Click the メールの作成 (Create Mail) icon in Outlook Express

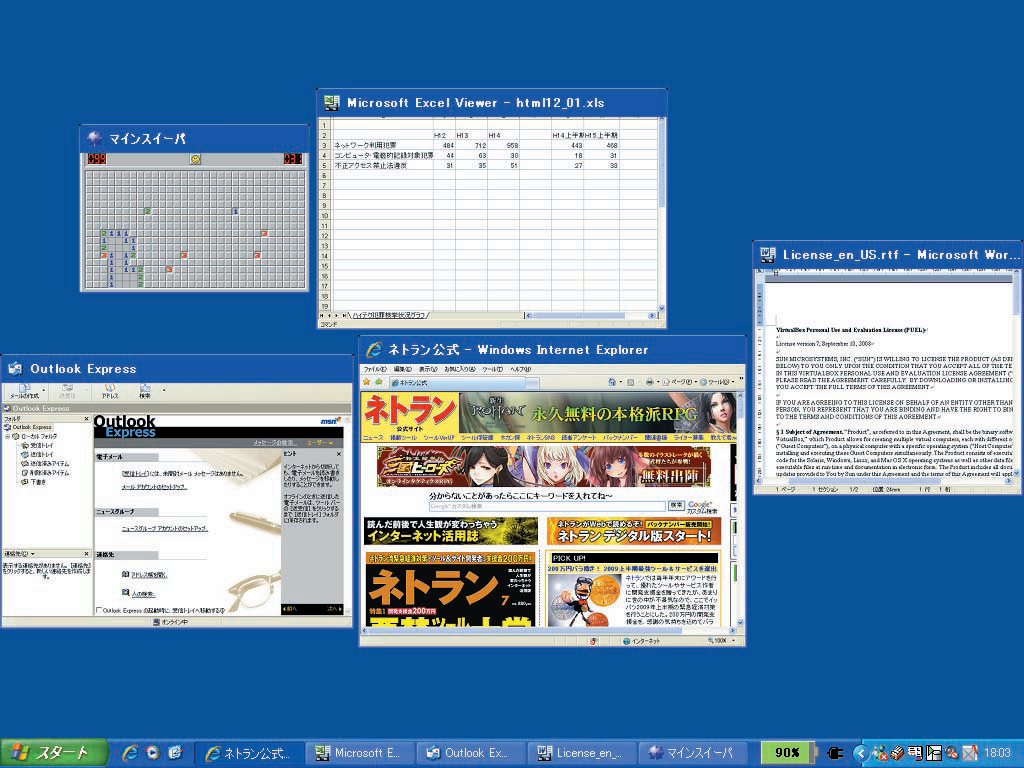point(24,391)
